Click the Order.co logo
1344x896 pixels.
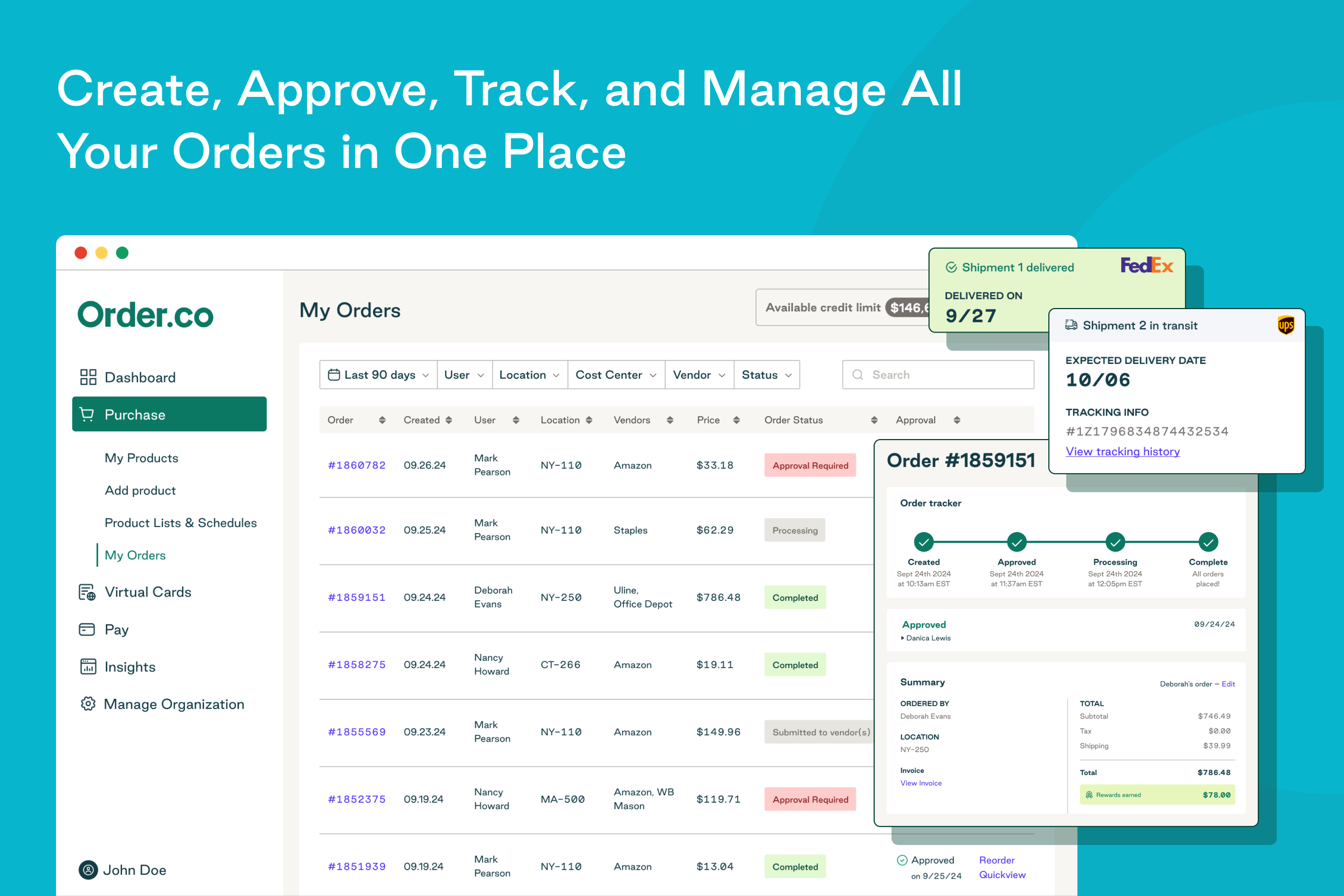[x=145, y=315]
